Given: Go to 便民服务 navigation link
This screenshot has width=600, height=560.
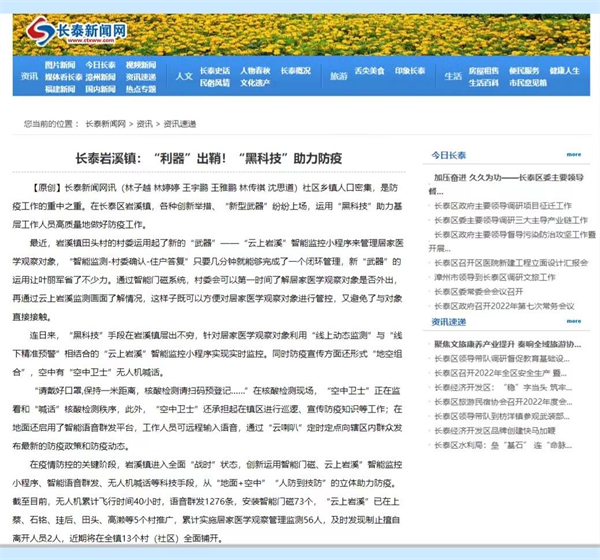Looking at the screenshot, I should (524, 71).
